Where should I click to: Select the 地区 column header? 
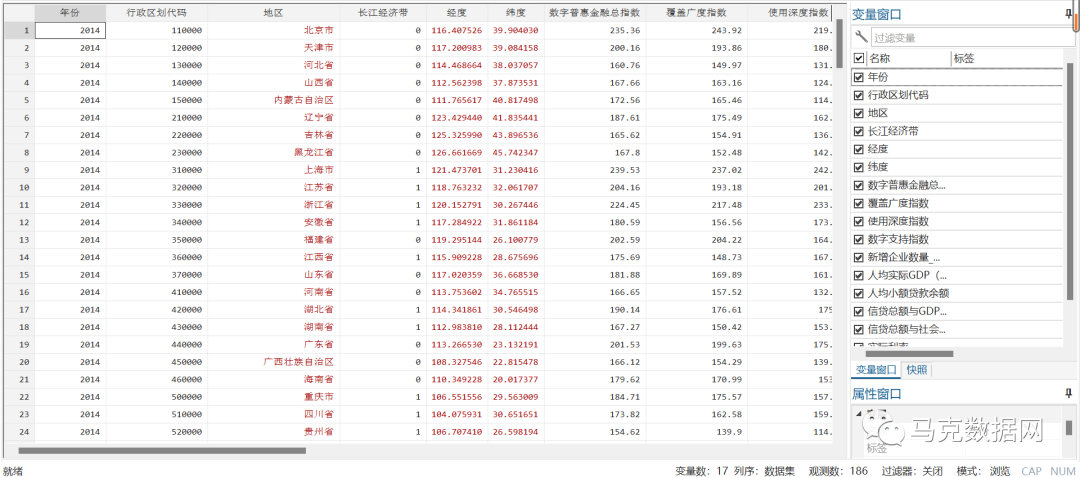pyautogui.click(x=273, y=12)
